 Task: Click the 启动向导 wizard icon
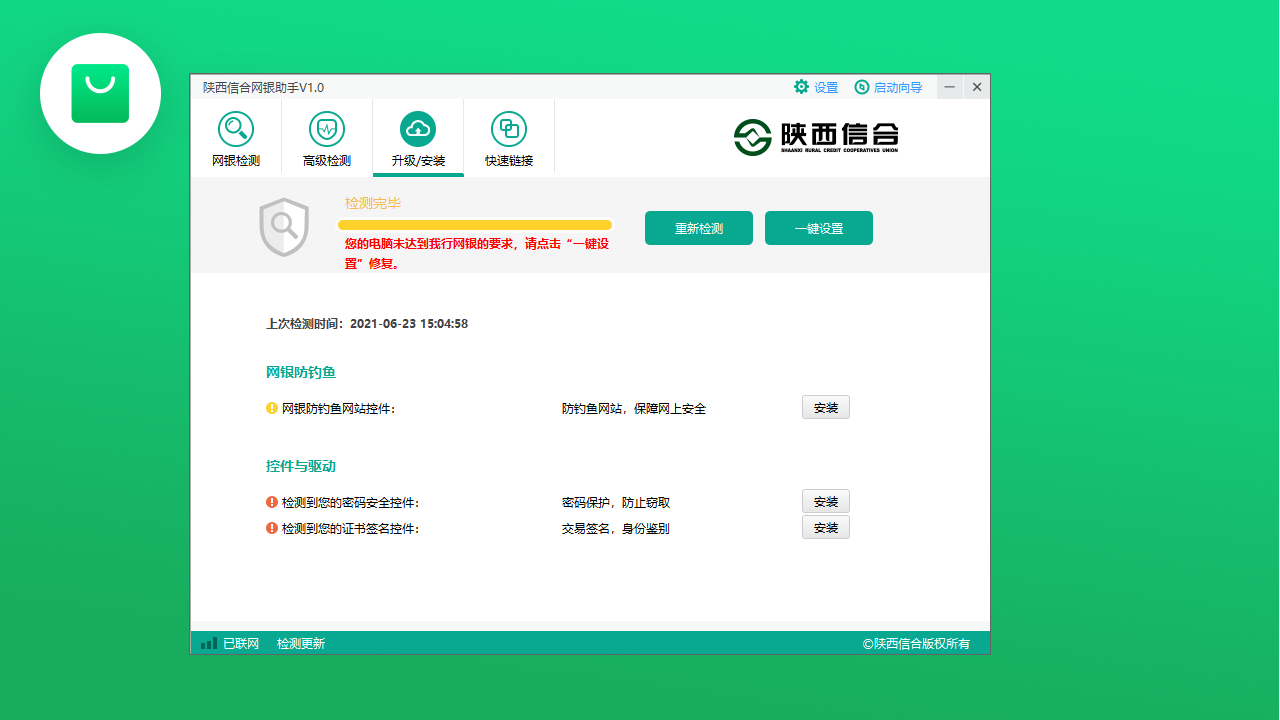[x=862, y=87]
